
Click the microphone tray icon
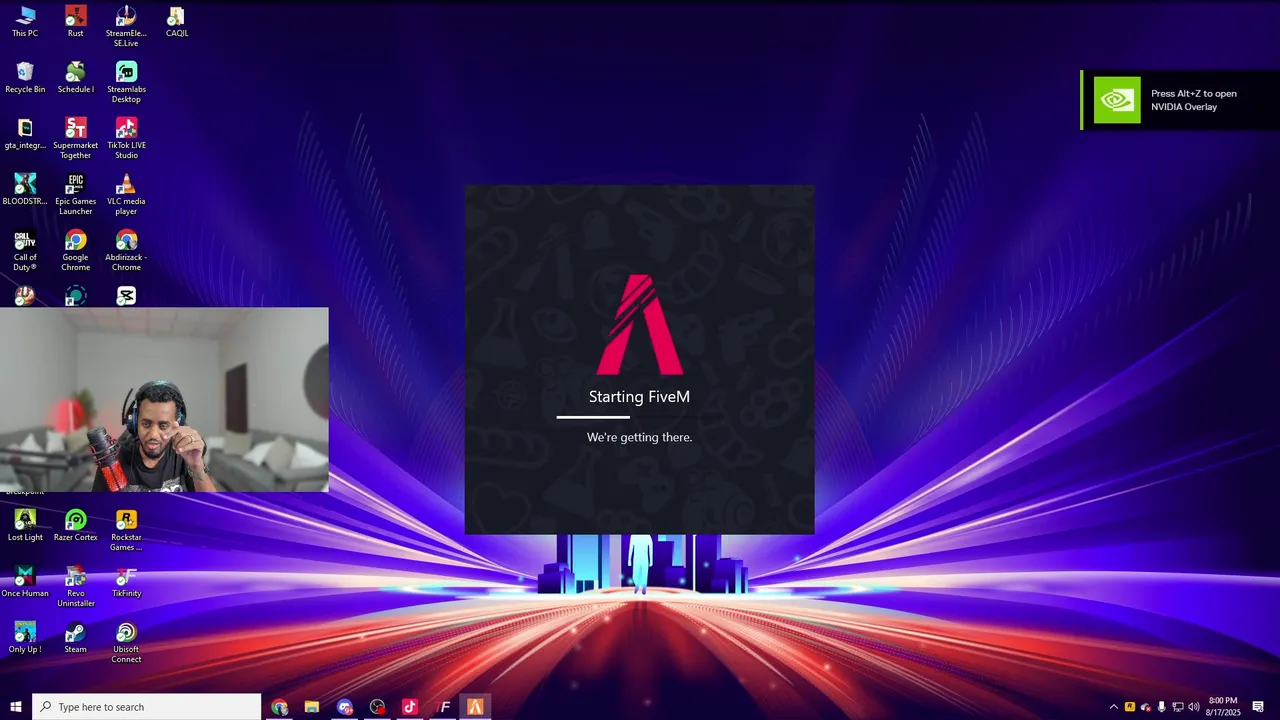(x=1162, y=707)
